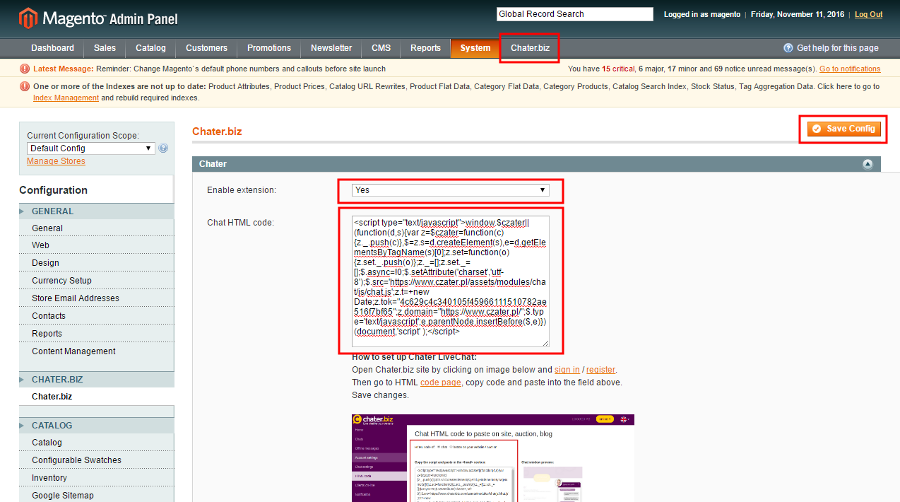The height and width of the screenshot is (502, 900).
Task: Select Contacts in the configuration sidebar
Action: point(49,316)
